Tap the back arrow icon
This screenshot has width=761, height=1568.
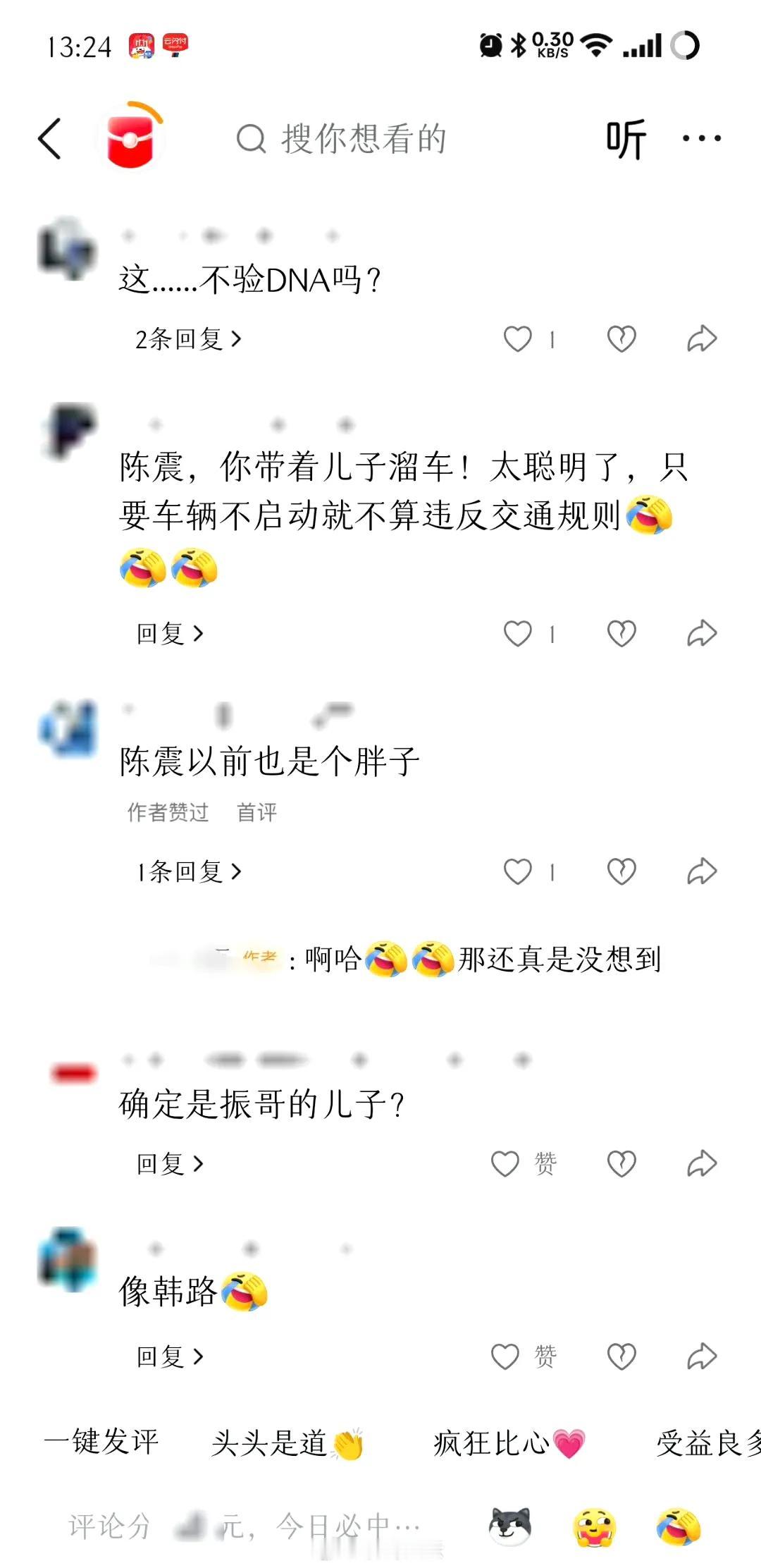point(49,138)
